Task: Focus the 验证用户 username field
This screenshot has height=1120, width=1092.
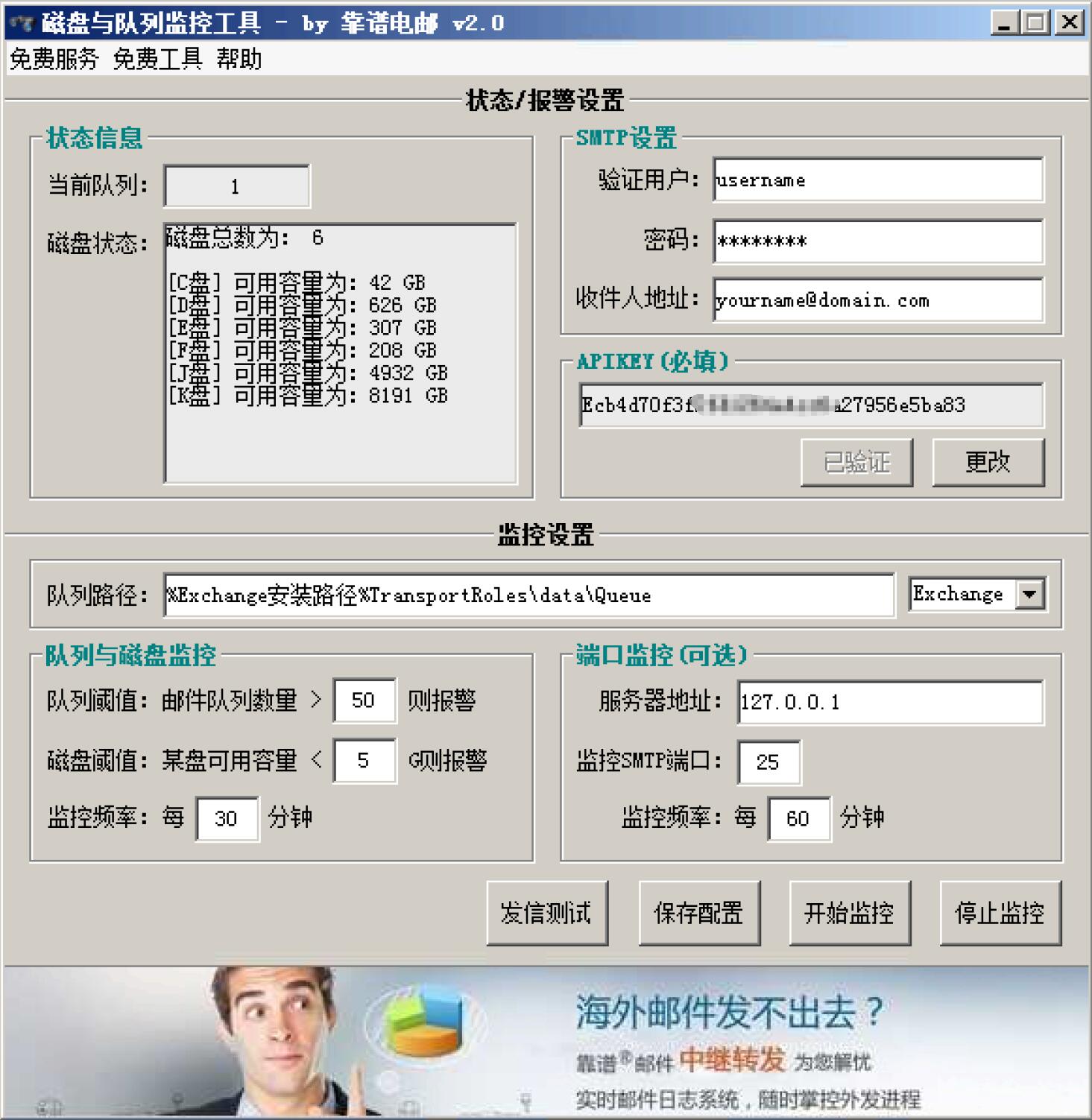Action: 877,180
